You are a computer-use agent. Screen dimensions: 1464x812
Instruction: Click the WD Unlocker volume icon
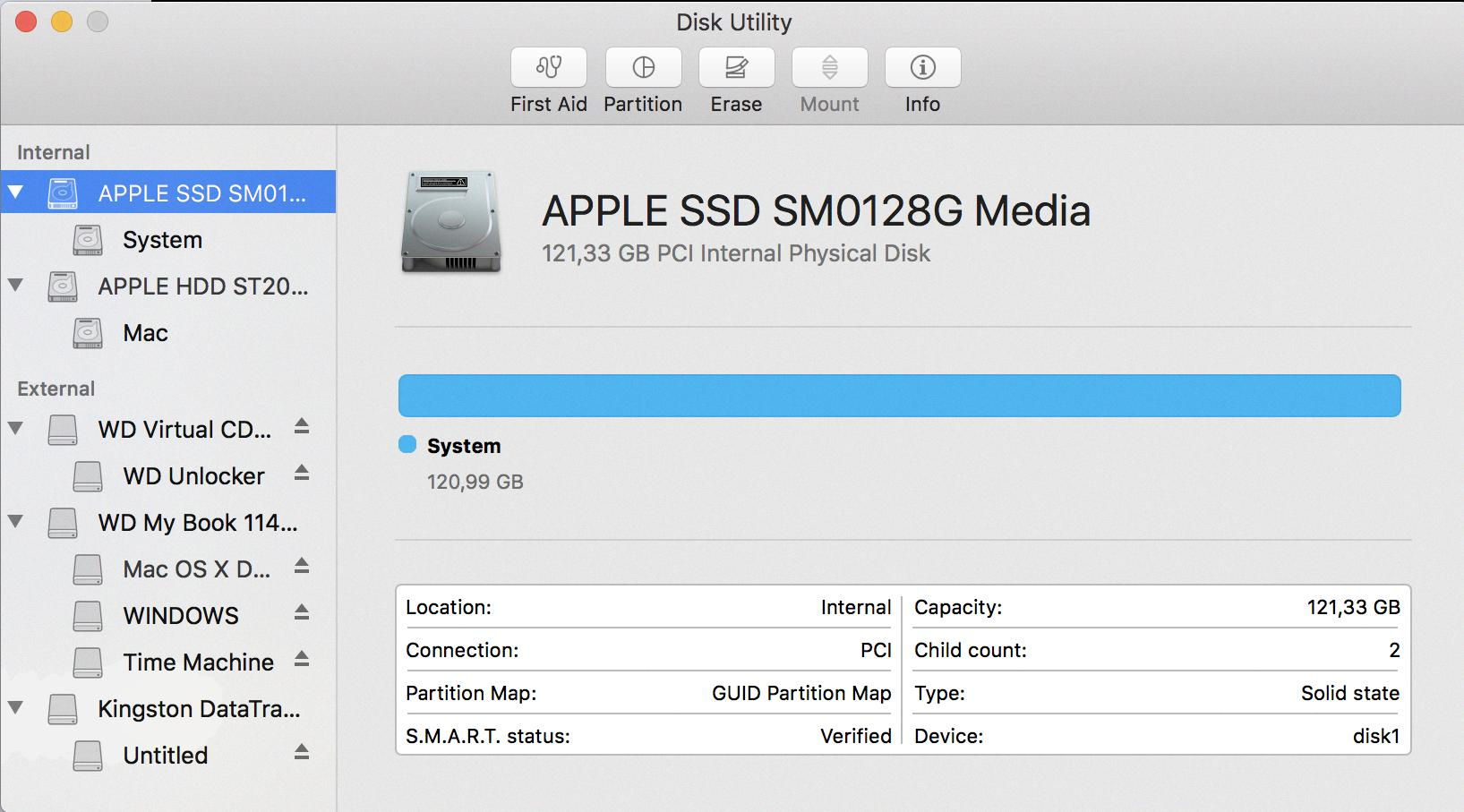88,476
